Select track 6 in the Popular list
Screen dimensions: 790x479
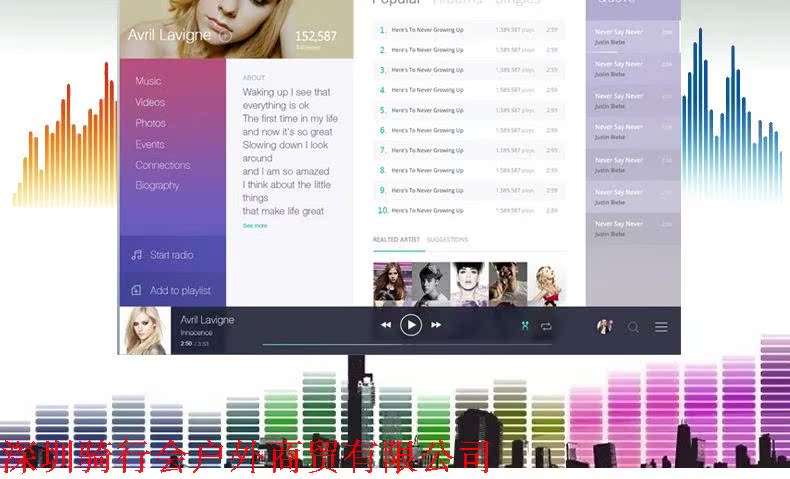(469, 130)
